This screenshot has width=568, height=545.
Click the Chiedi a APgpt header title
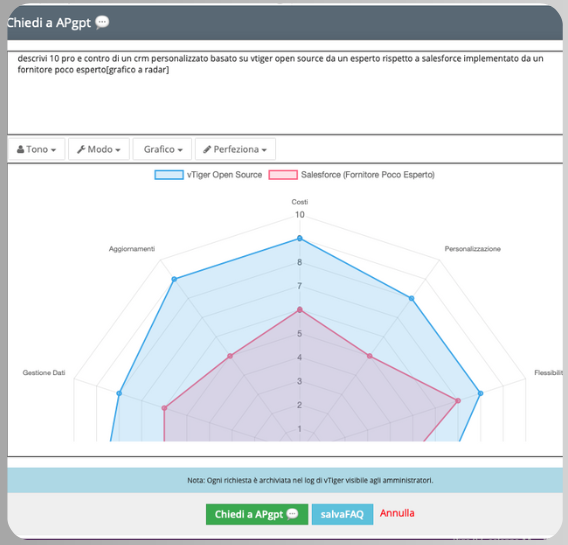[49, 23]
